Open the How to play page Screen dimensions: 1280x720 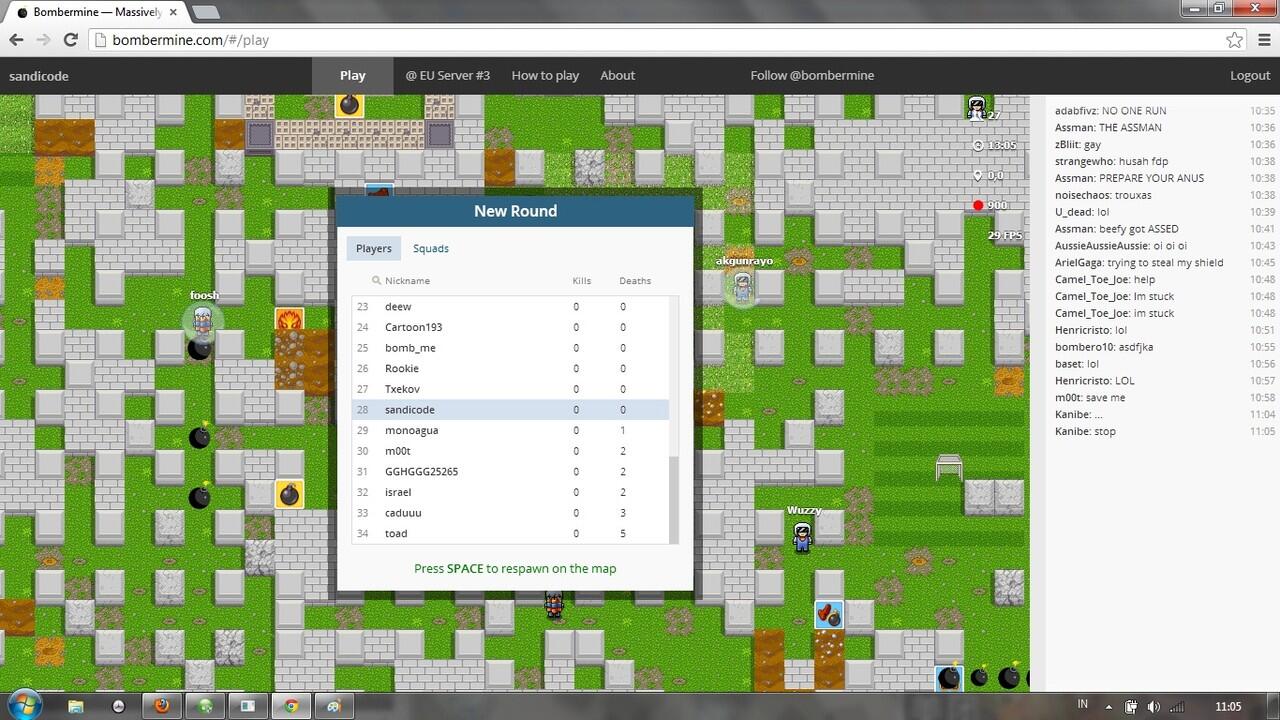pos(545,76)
